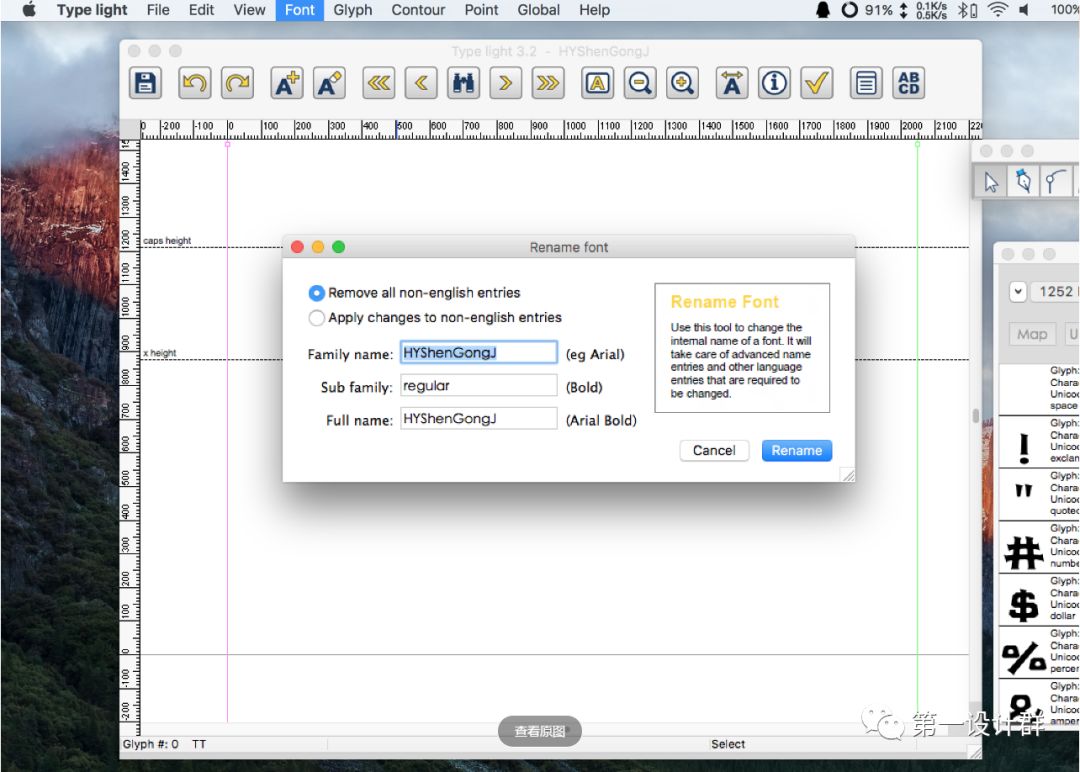Click the ABCD glyph overview icon
This screenshot has height=772, width=1080.
908,83
